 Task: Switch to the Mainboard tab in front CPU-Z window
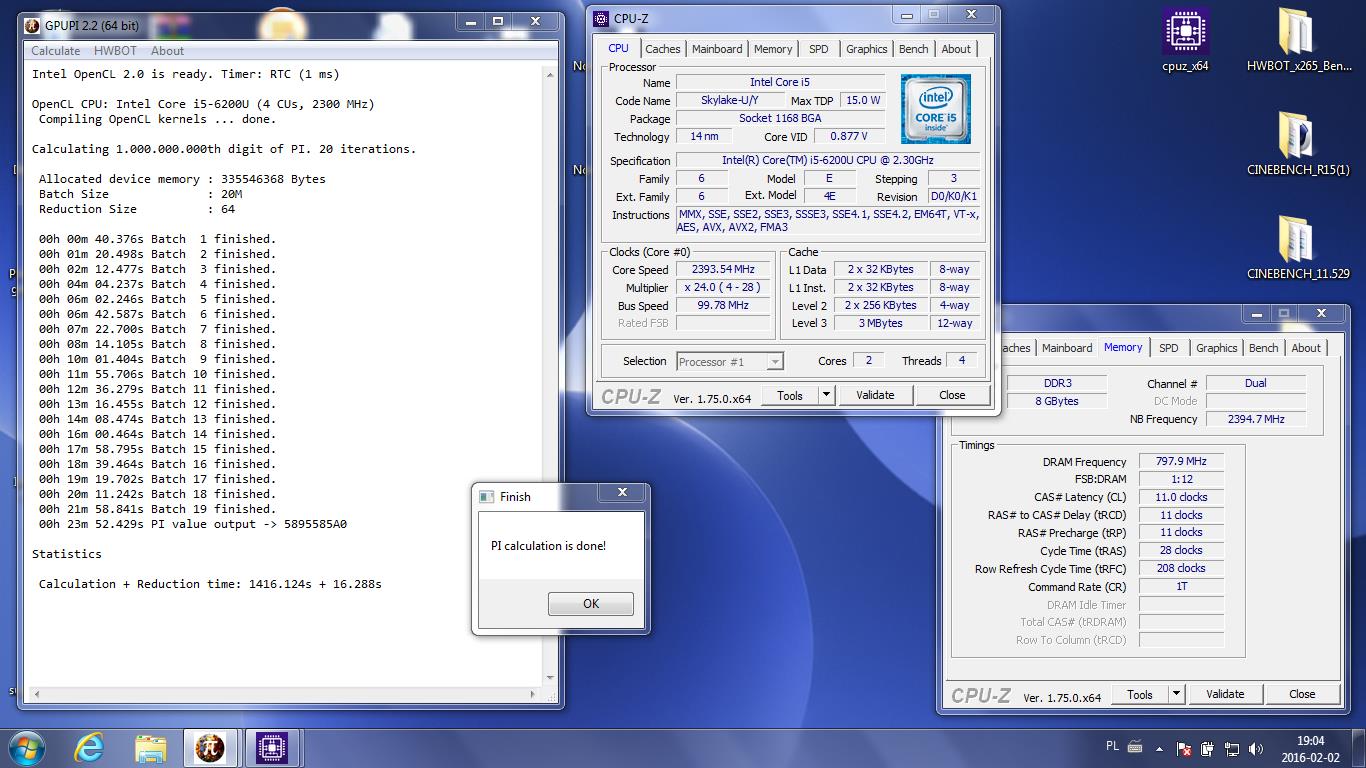[717, 49]
